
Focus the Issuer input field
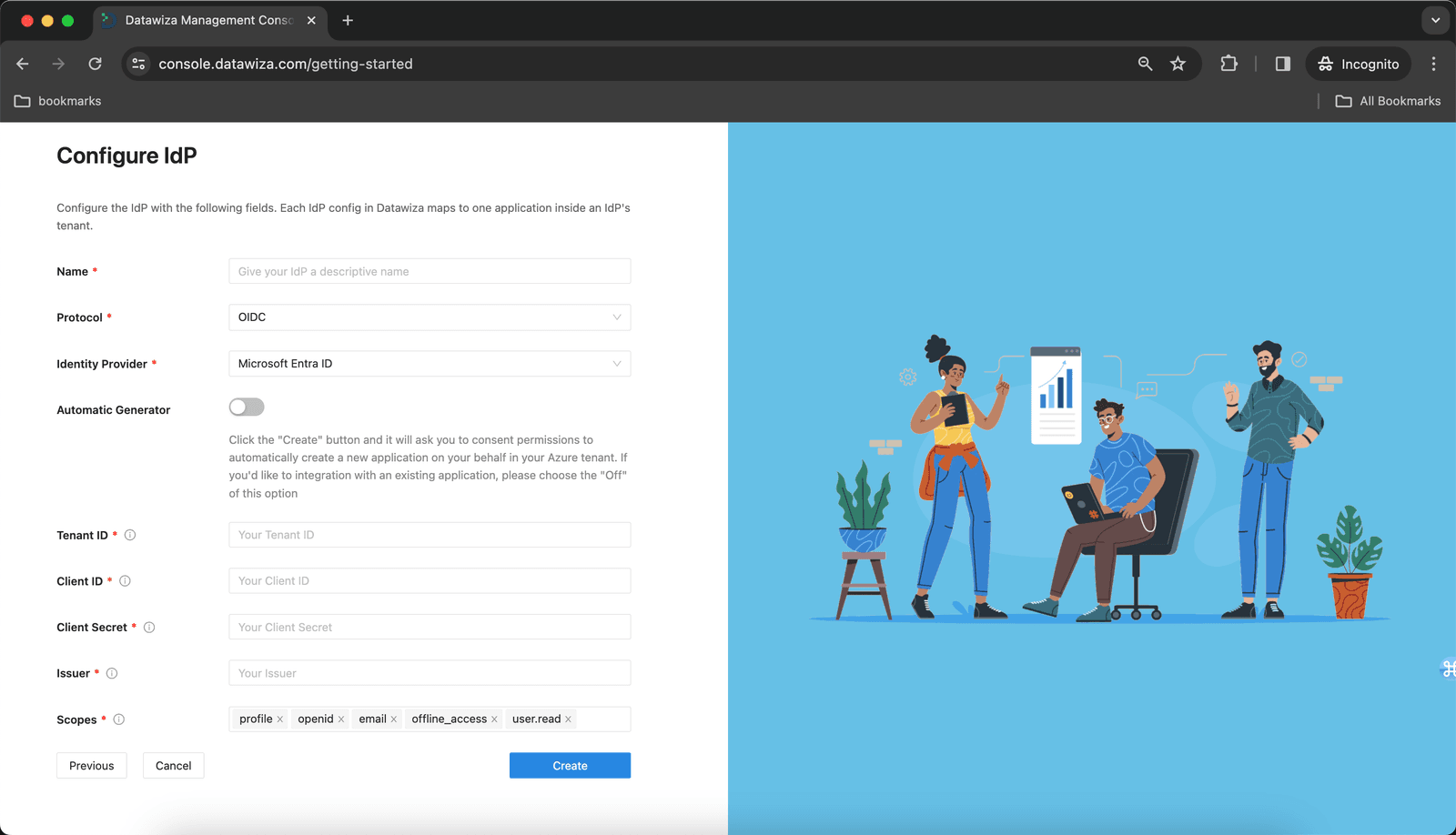point(430,673)
